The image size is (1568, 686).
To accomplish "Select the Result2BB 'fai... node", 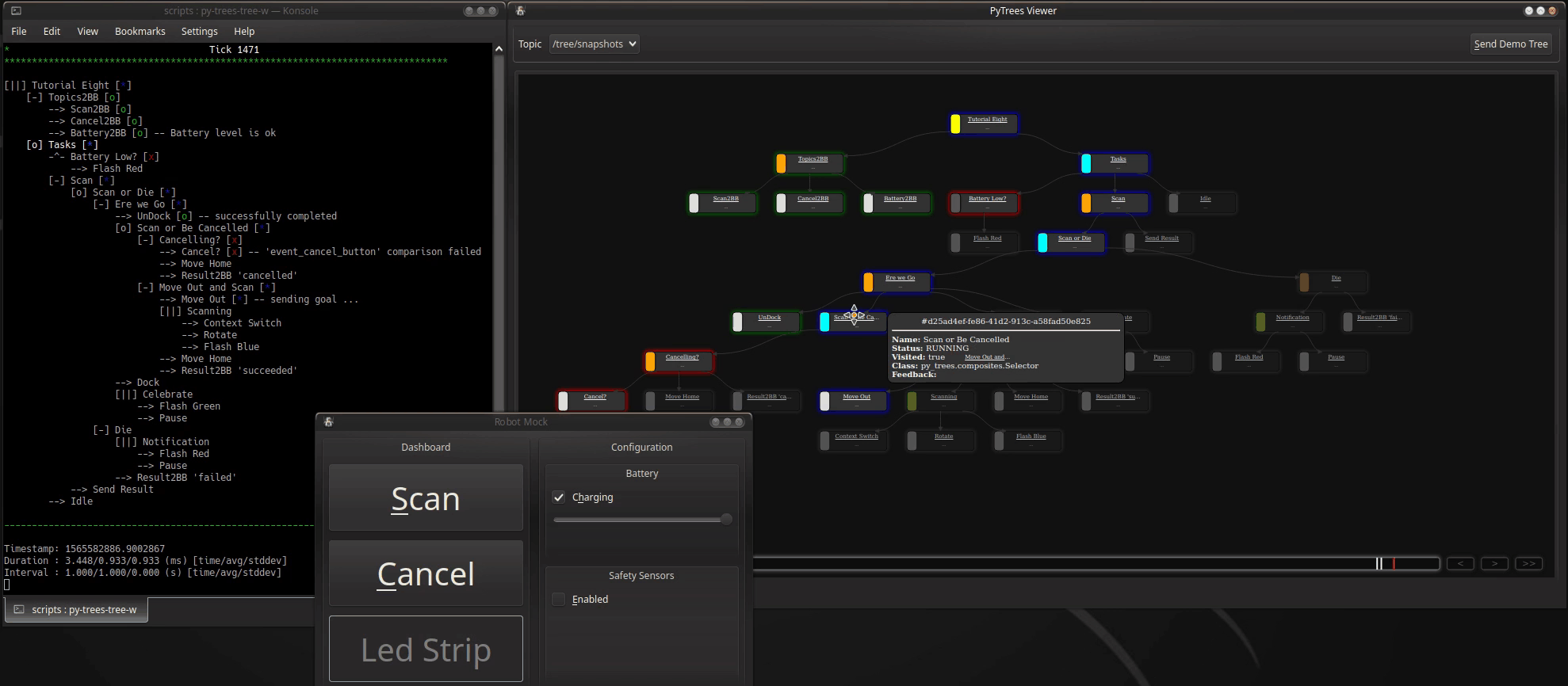I will coord(1376,322).
